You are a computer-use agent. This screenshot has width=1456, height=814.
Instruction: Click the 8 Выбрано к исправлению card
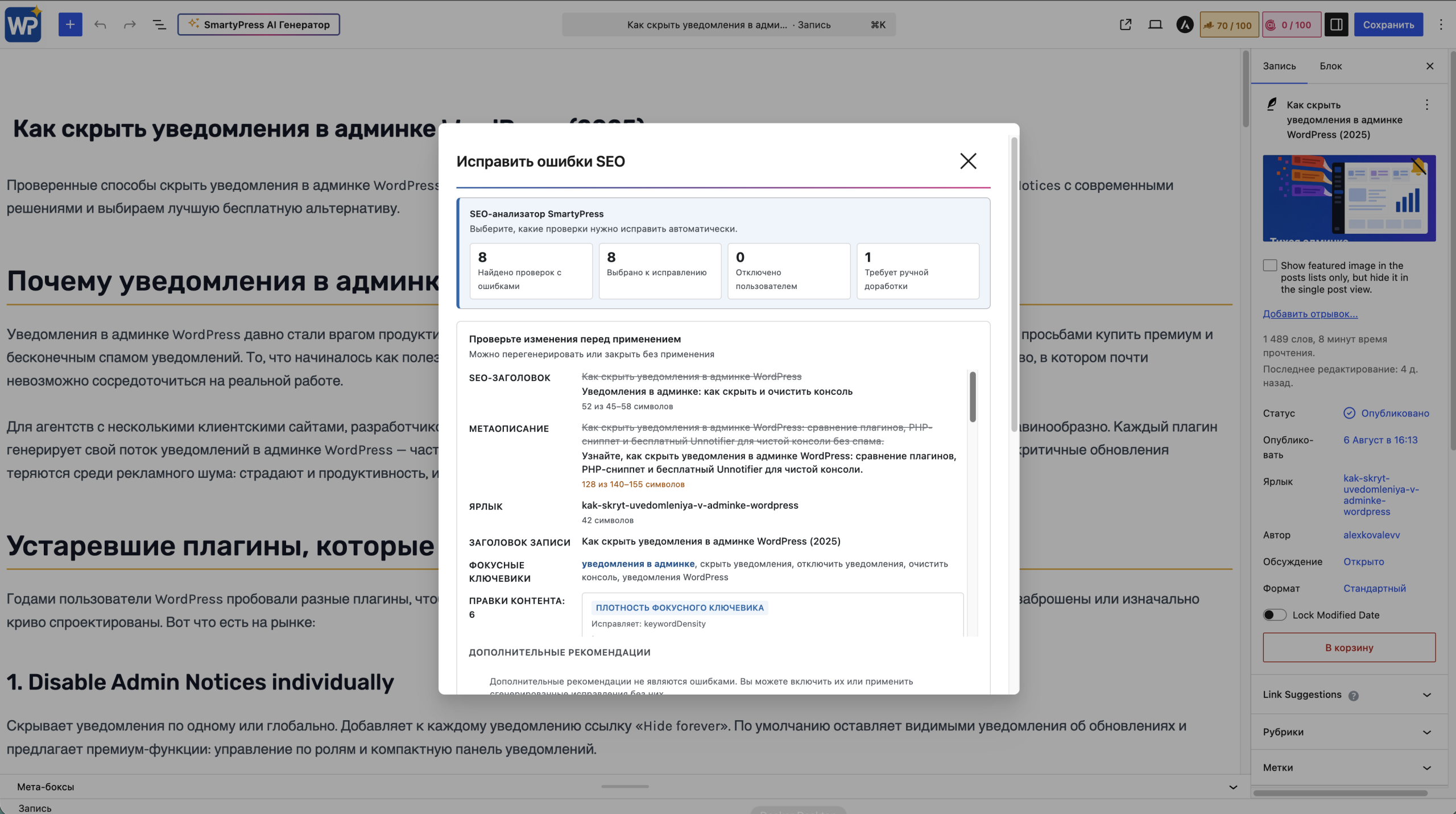pos(660,271)
